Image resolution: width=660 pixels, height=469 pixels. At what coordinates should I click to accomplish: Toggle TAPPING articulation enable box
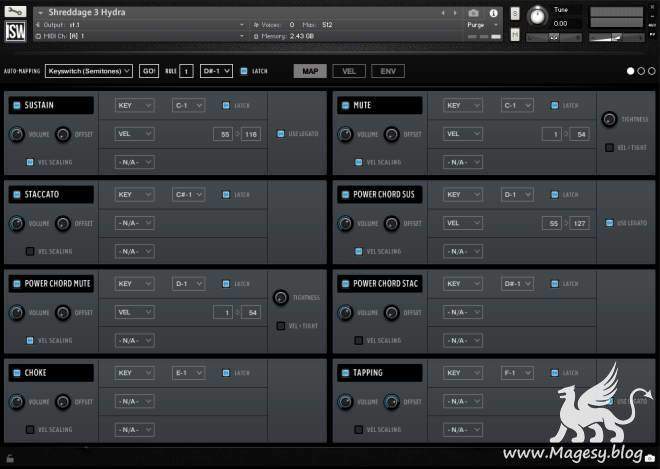point(346,373)
